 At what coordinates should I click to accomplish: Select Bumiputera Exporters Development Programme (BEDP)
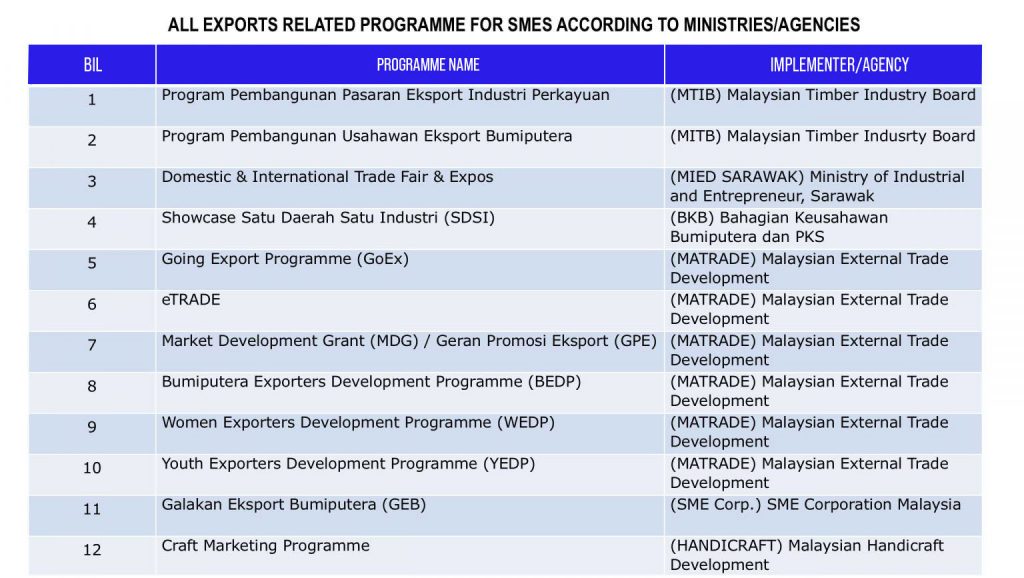click(x=371, y=382)
